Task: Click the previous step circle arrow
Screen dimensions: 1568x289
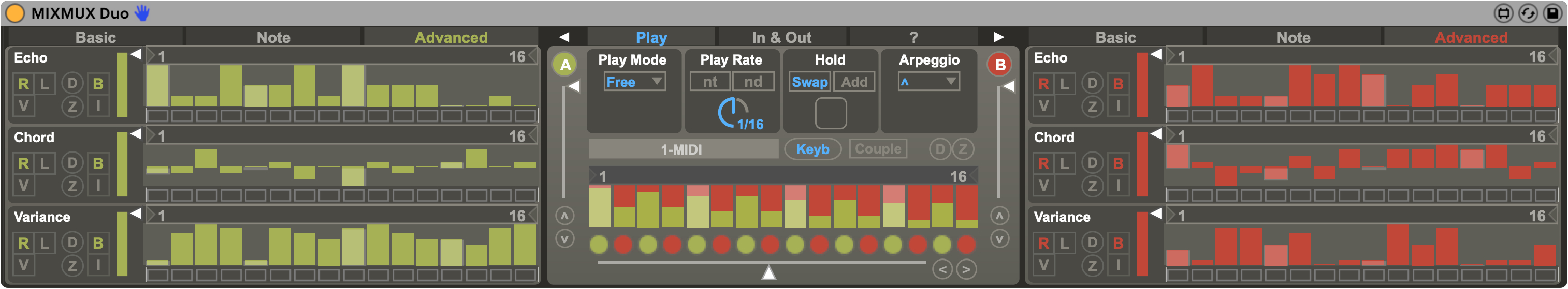Action: [942, 269]
